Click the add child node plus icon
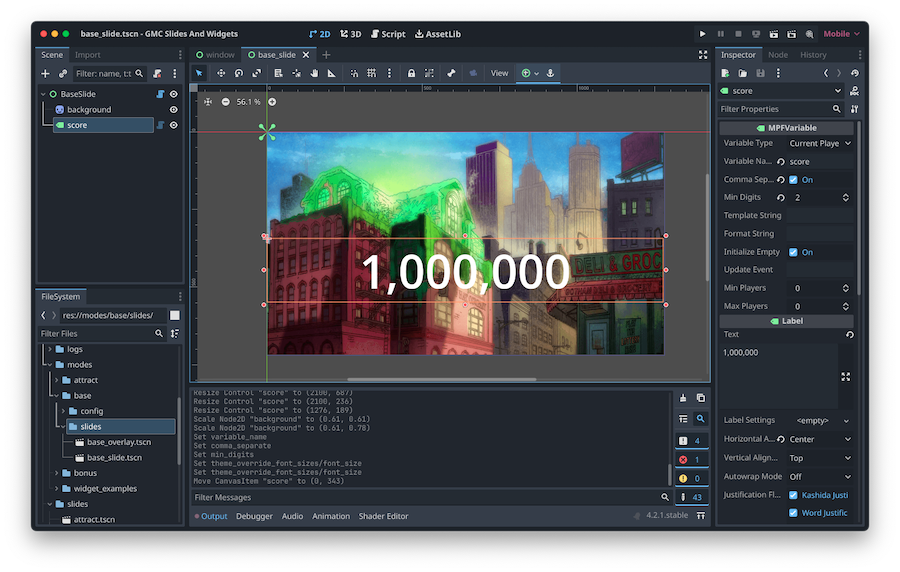 [x=45, y=73]
